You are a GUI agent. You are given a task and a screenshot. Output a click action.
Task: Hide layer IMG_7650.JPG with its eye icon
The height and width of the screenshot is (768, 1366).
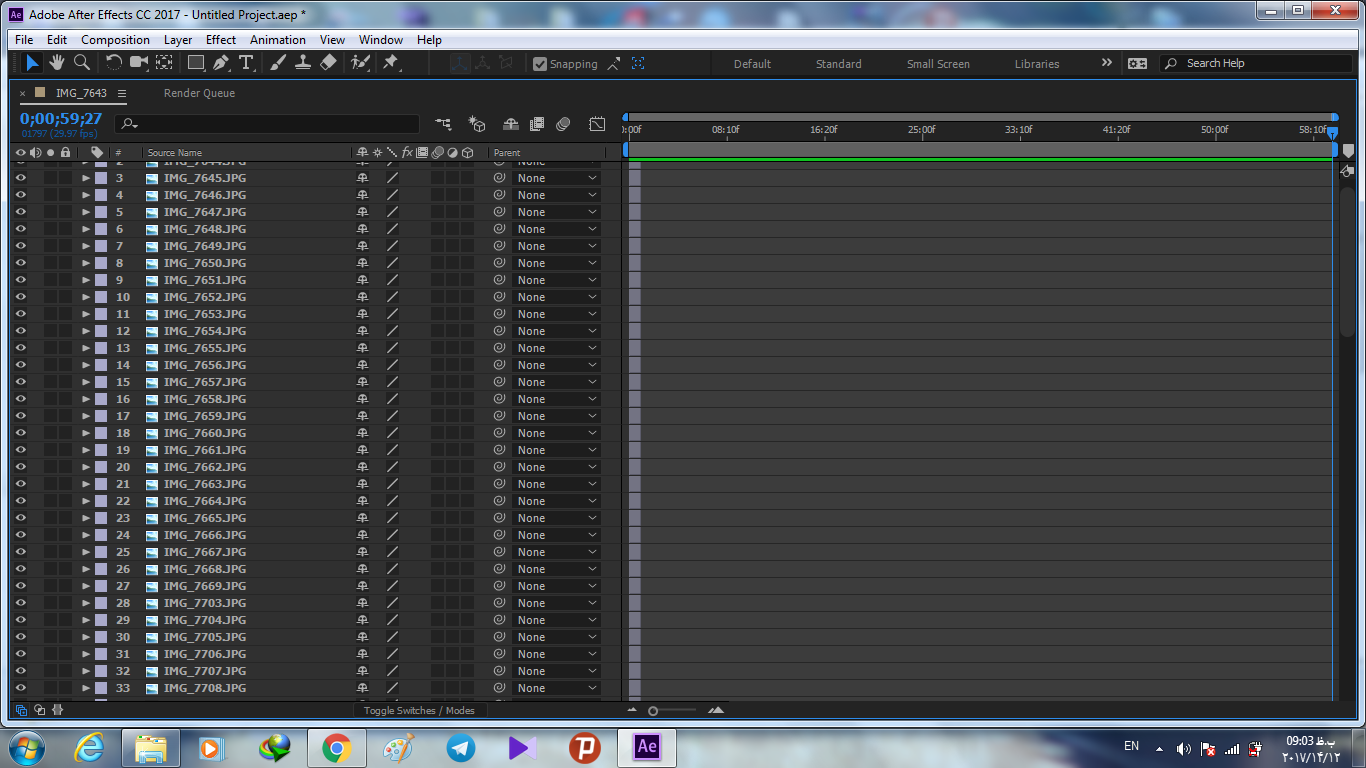coord(20,263)
